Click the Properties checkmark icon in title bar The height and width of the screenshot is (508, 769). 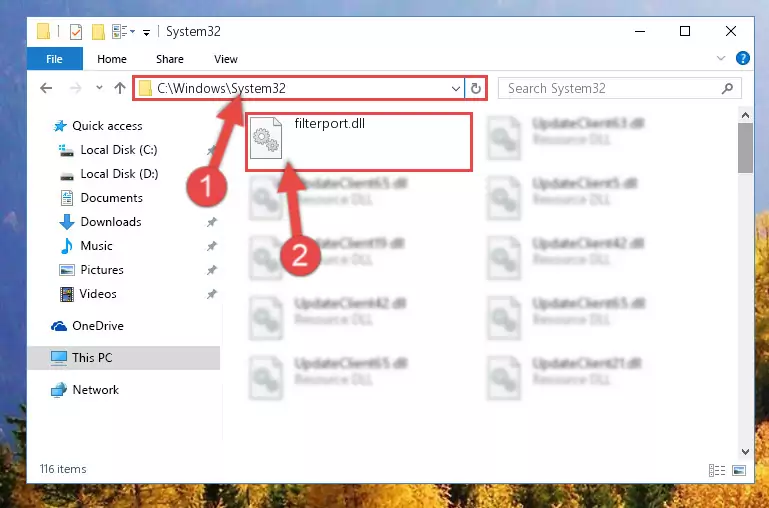[76, 32]
